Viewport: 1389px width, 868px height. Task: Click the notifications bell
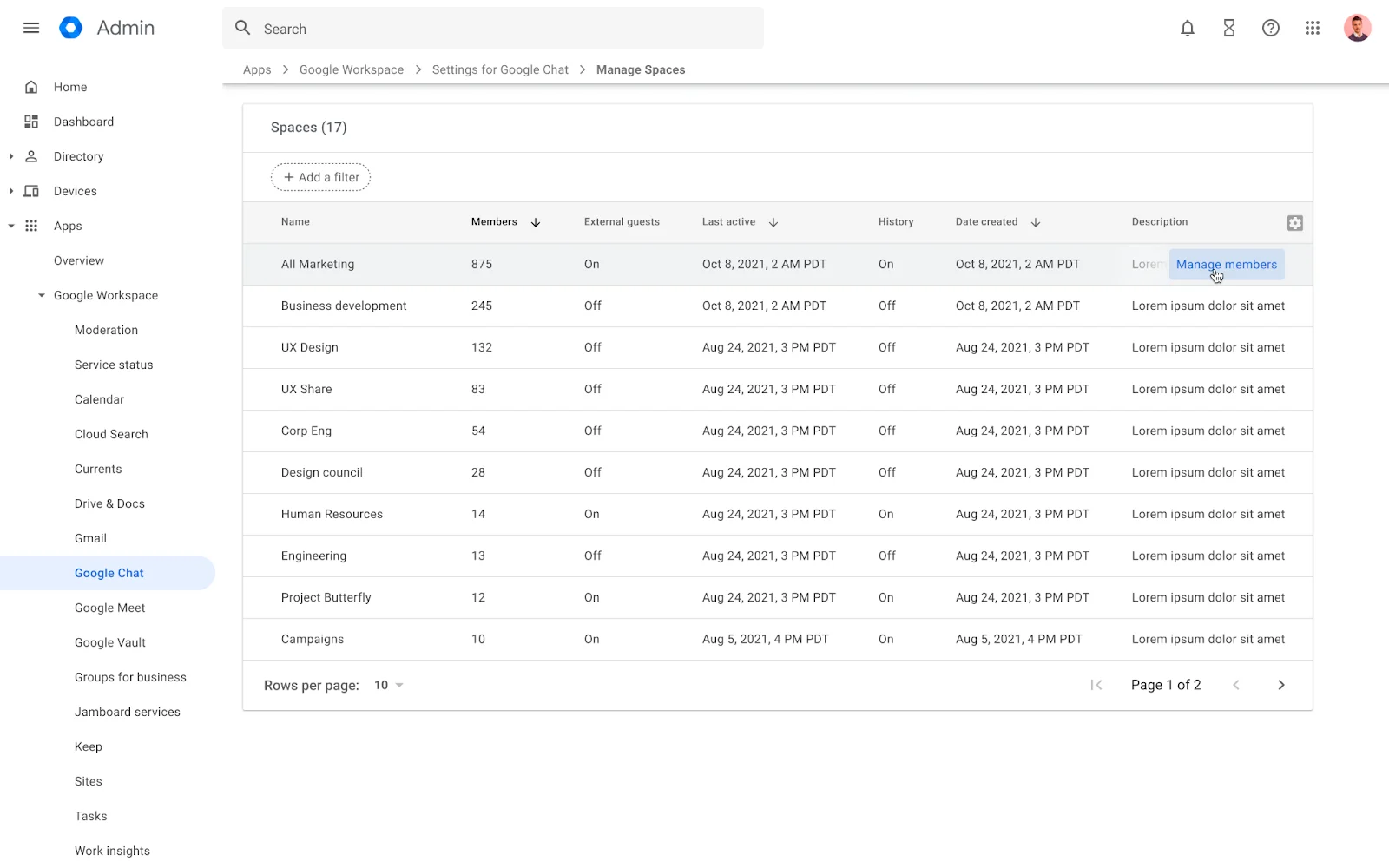(x=1187, y=28)
